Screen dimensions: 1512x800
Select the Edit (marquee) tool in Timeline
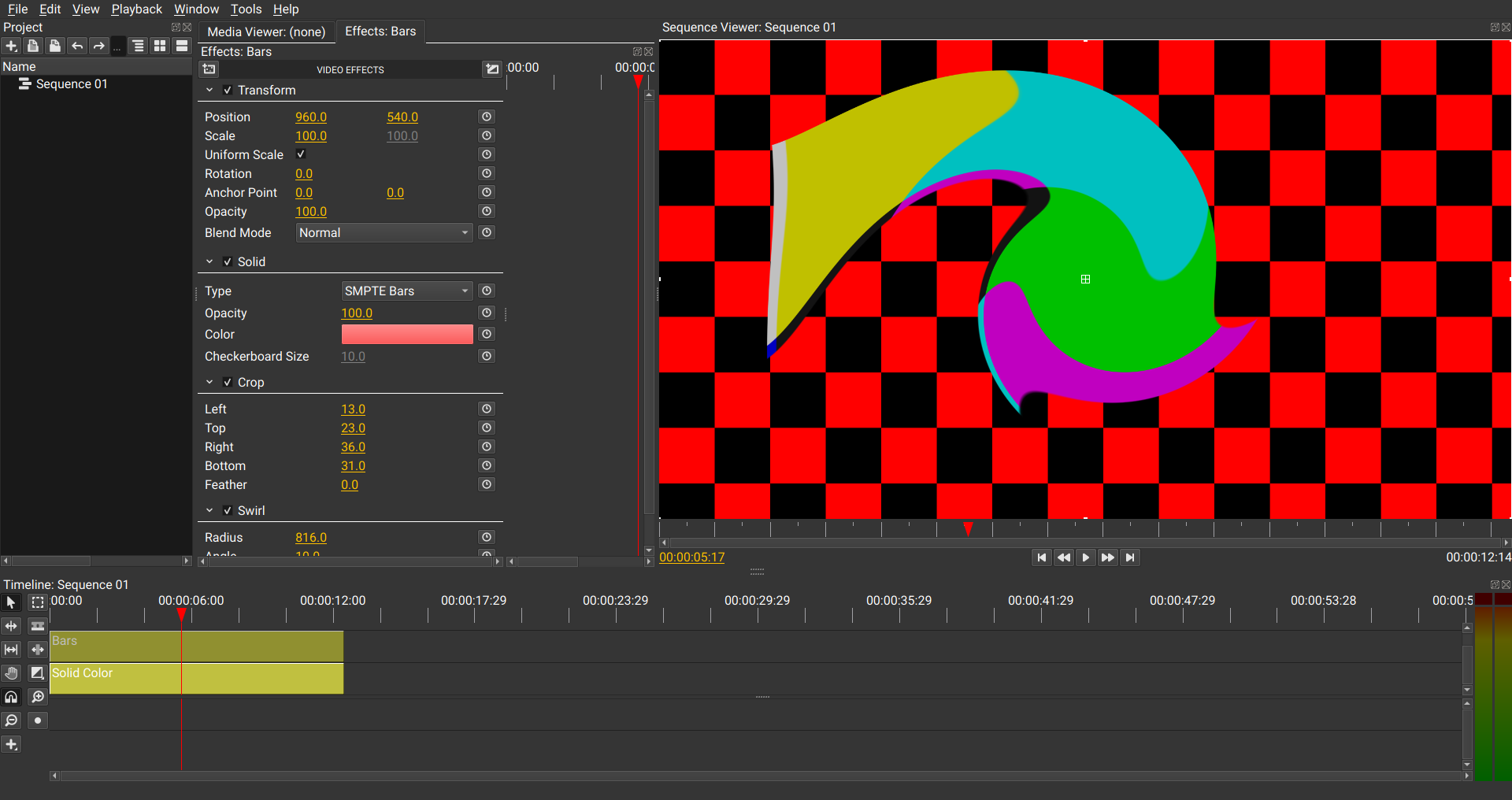[37, 602]
